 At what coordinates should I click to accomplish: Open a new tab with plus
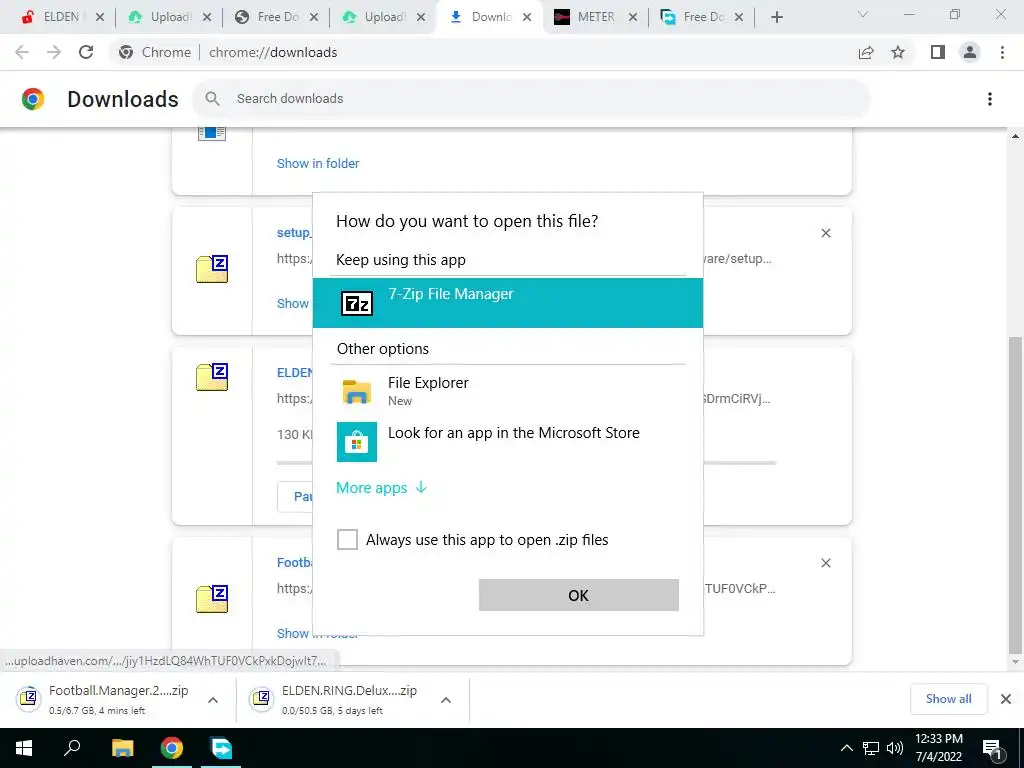[776, 18]
